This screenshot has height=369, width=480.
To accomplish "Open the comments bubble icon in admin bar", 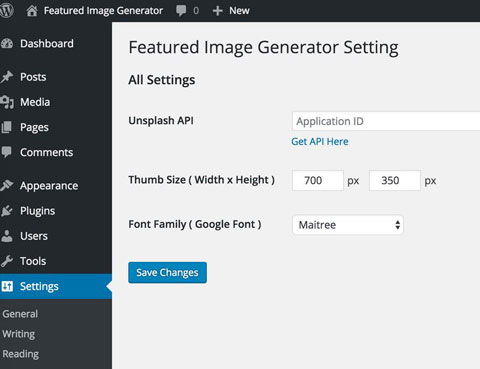I will 181,11.
